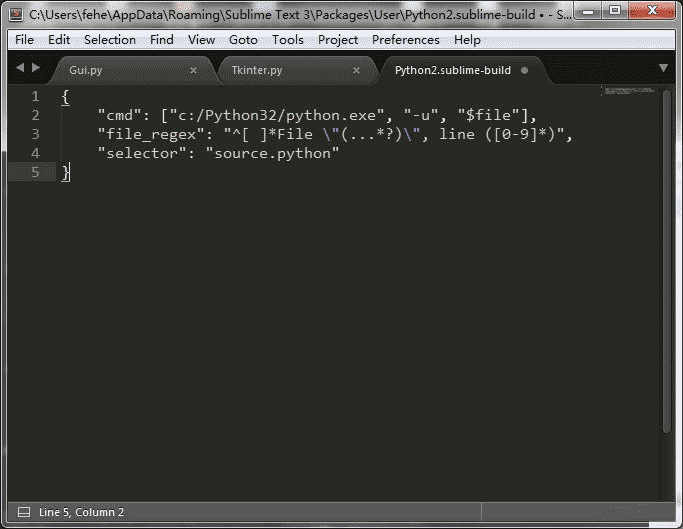Click line number 4 in the gutter
683x529 pixels.
coord(35,153)
